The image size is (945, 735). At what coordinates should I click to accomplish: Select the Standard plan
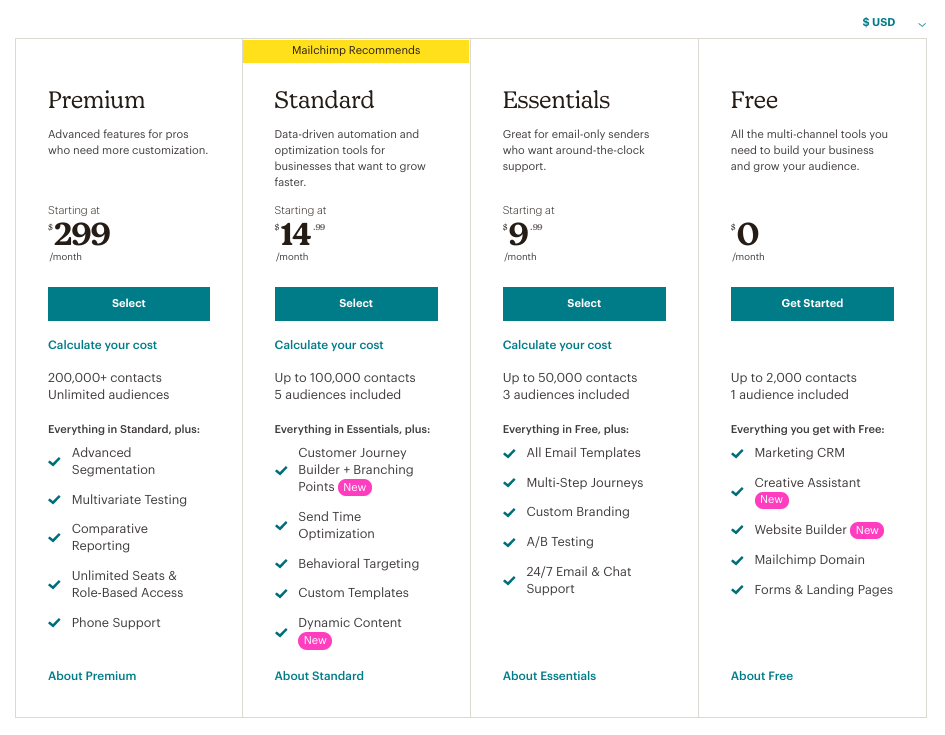pyautogui.click(x=356, y=304)
